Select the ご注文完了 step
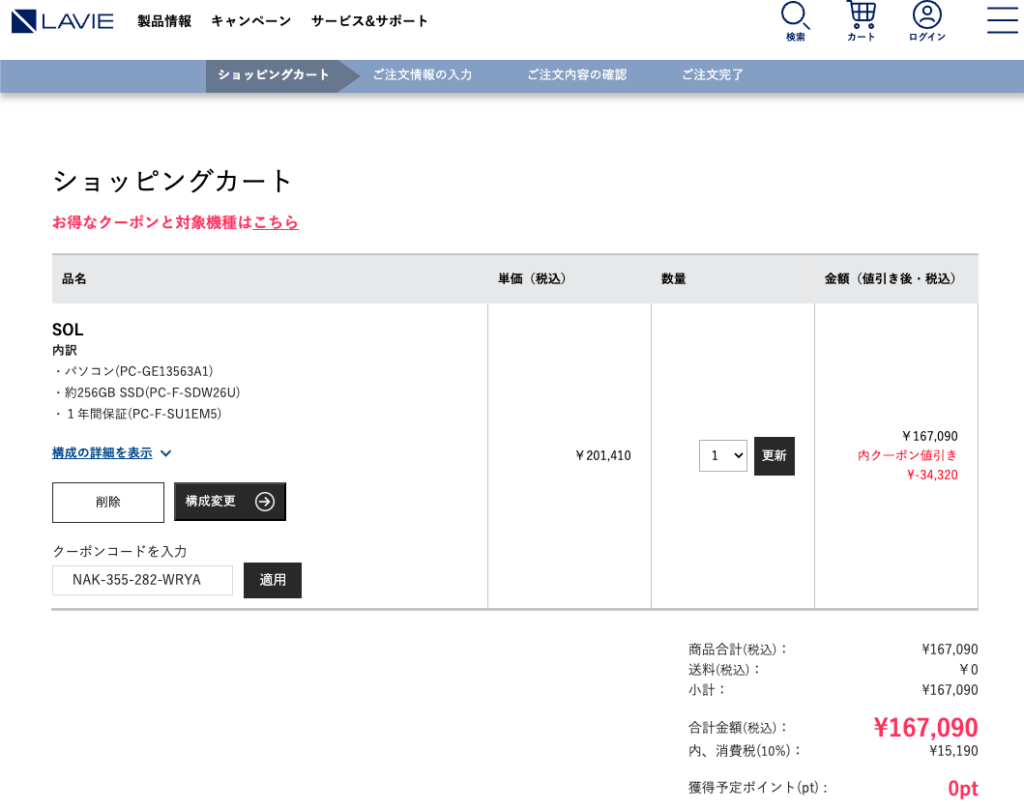Screen dimensions: 1024x810 713,75
